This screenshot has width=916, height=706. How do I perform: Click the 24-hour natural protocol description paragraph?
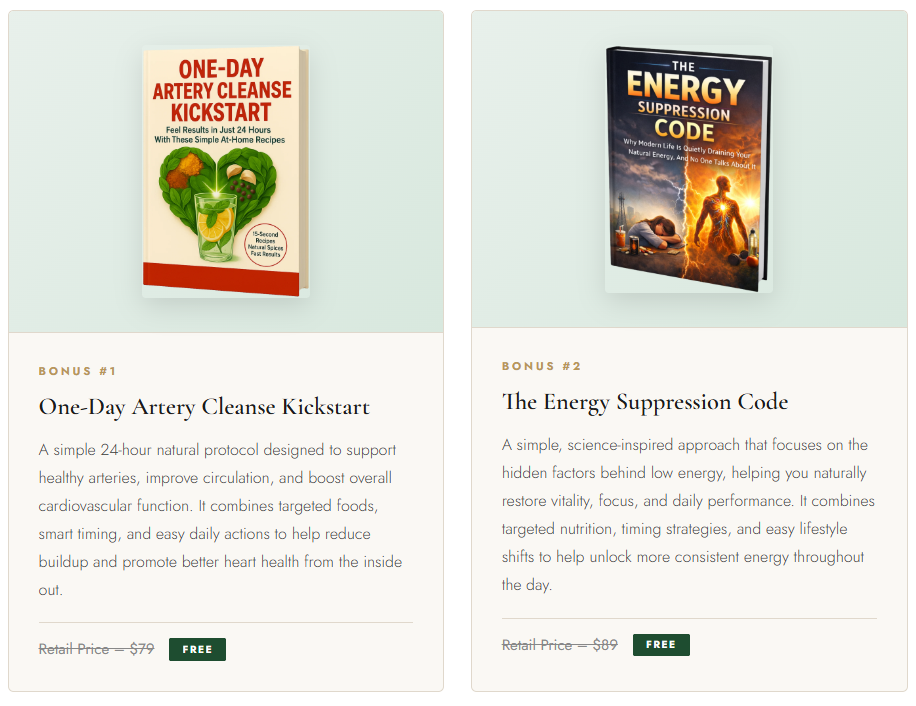(x=220, y=520)
